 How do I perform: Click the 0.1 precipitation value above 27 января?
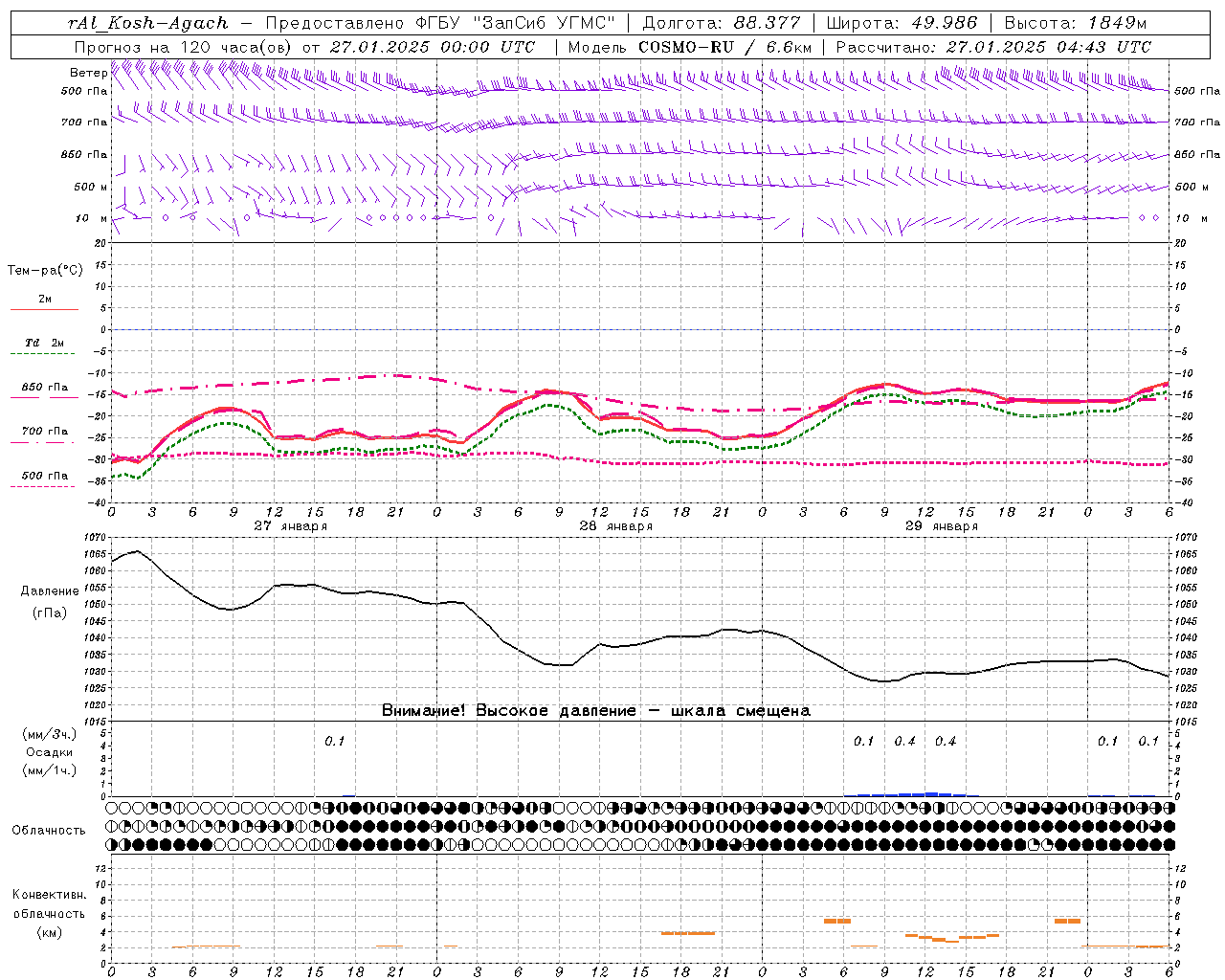coord(334,742)
